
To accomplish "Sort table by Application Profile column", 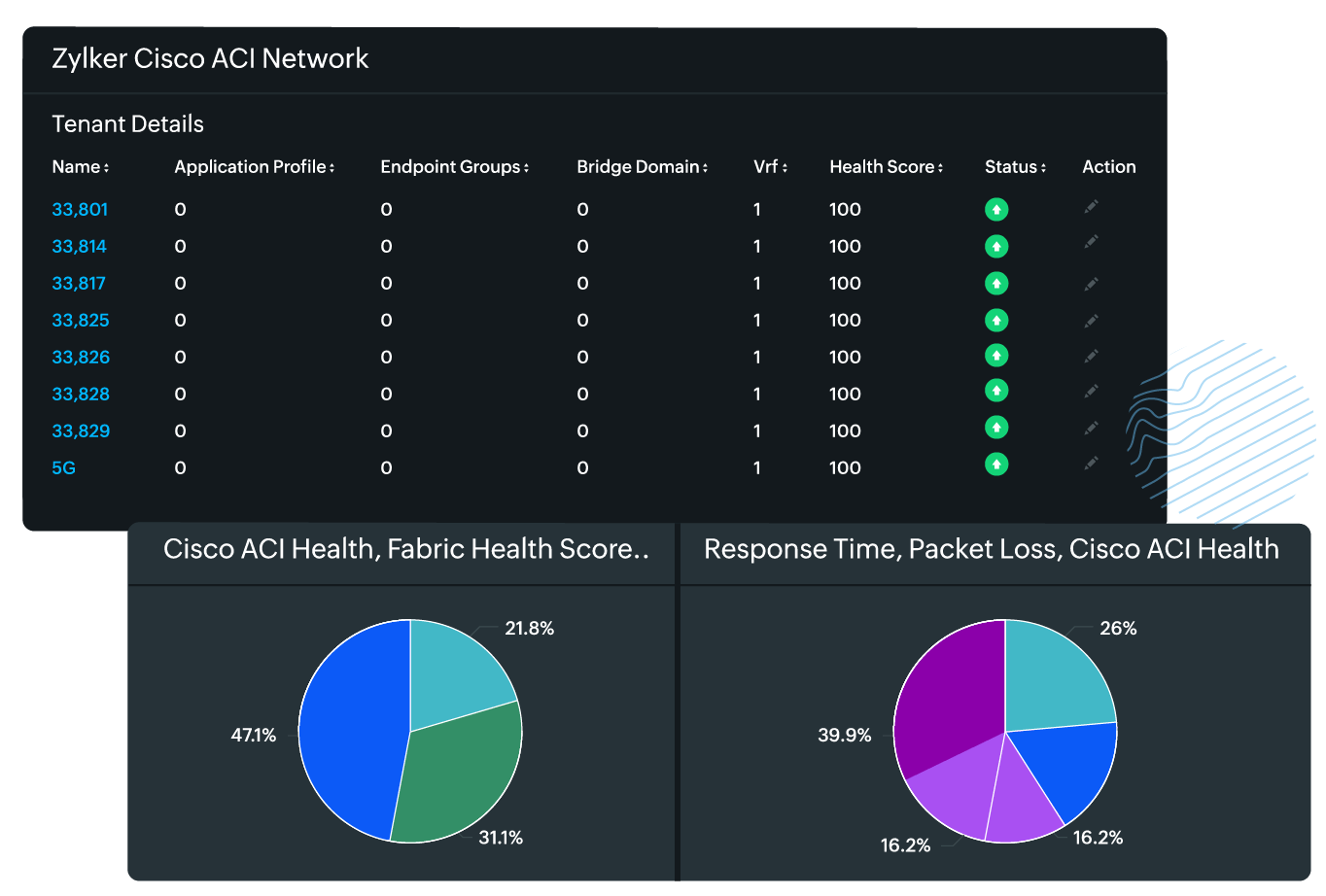I will (255, 167).
